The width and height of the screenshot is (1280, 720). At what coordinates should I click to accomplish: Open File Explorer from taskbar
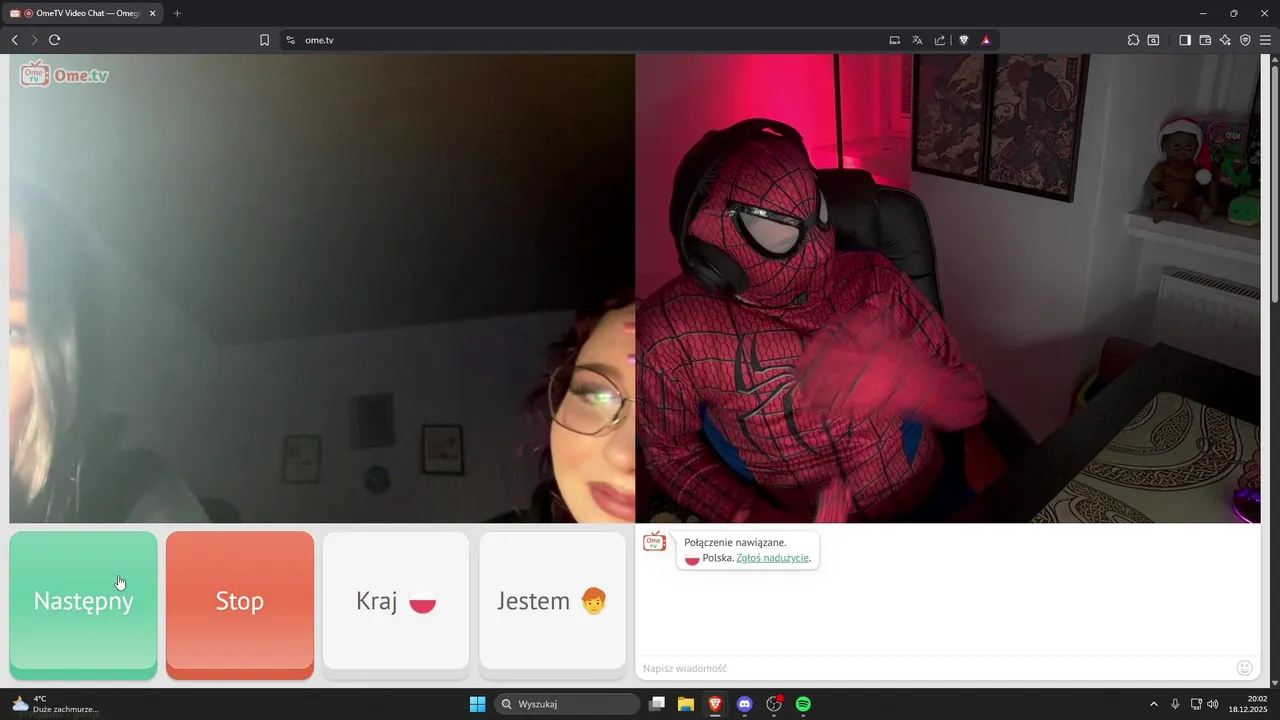coord(686,704)
